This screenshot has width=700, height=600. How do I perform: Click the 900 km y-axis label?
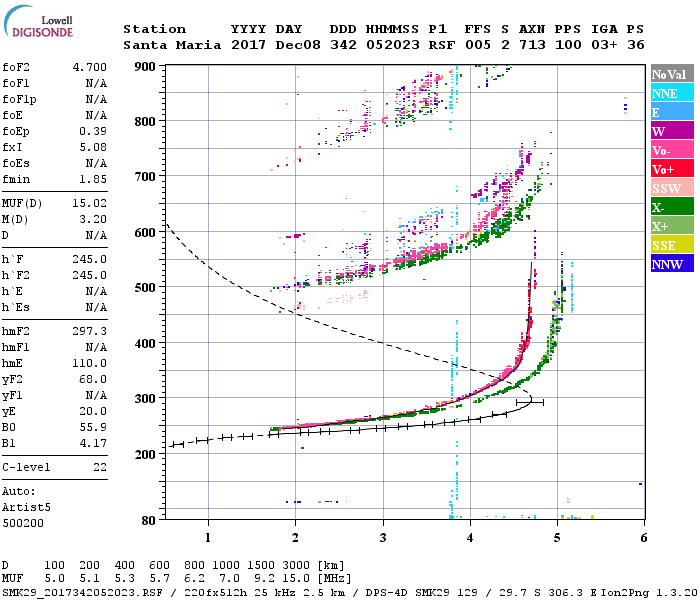pos(145,67)
